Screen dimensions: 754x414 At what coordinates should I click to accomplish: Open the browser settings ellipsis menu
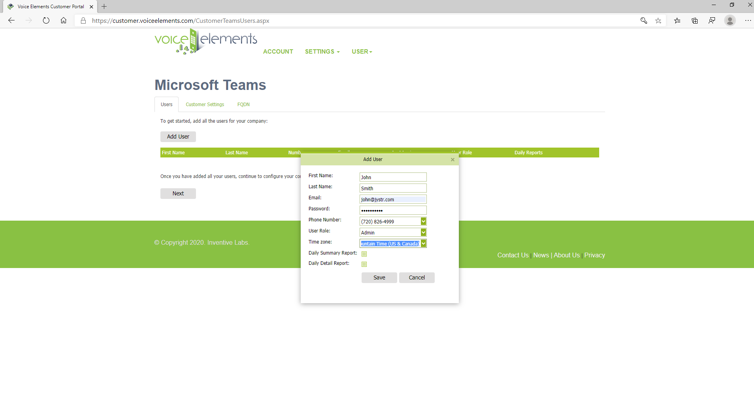(x=748, y=21)
